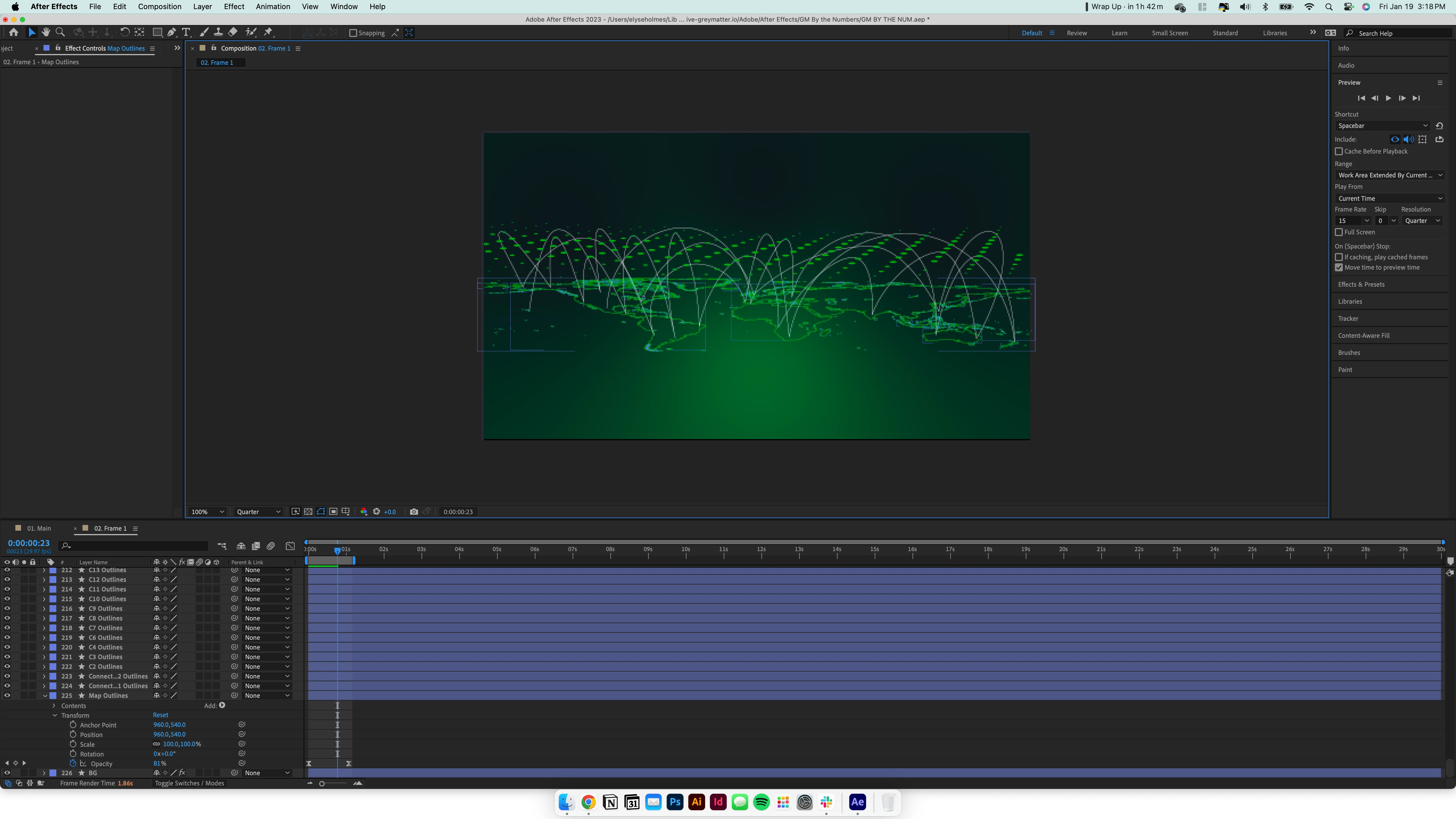Check Cache Before Playback option
Image resolution: width=1456 pixels, height=819 pixels.
coord(1339,152)
